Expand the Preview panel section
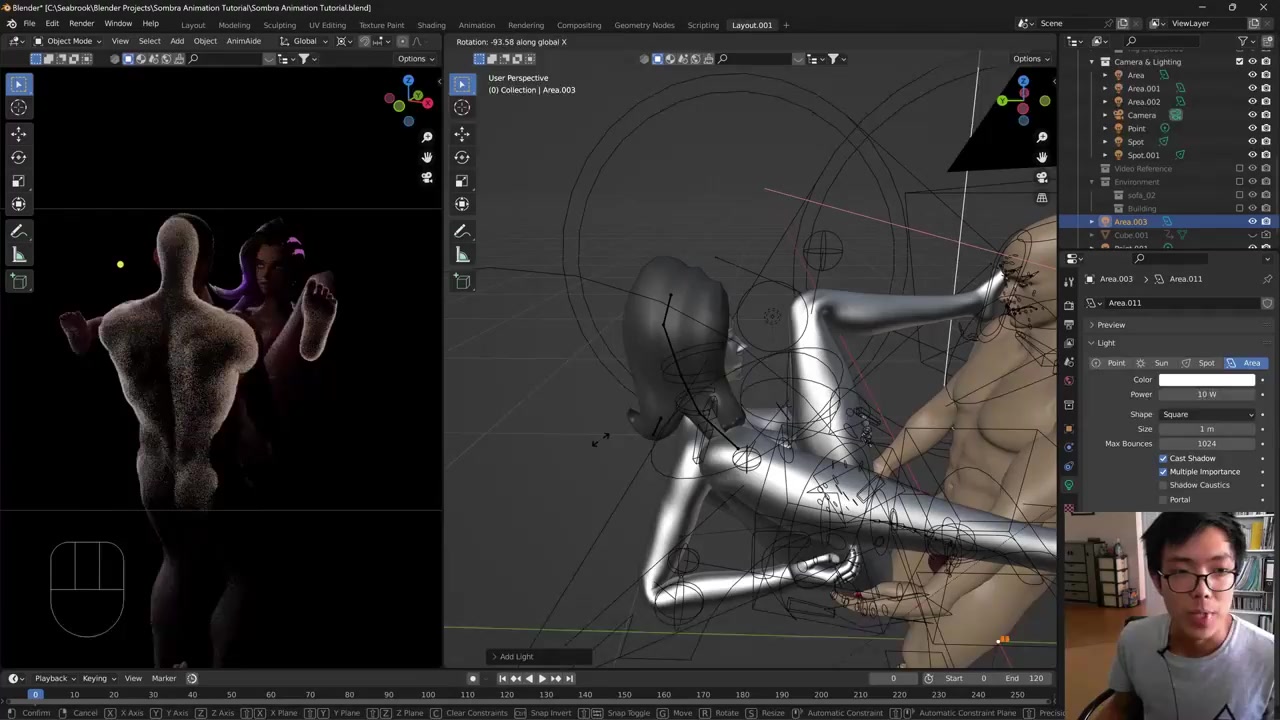The image size is (1280, 720). pyautogui.click(x=1110, y=325)
